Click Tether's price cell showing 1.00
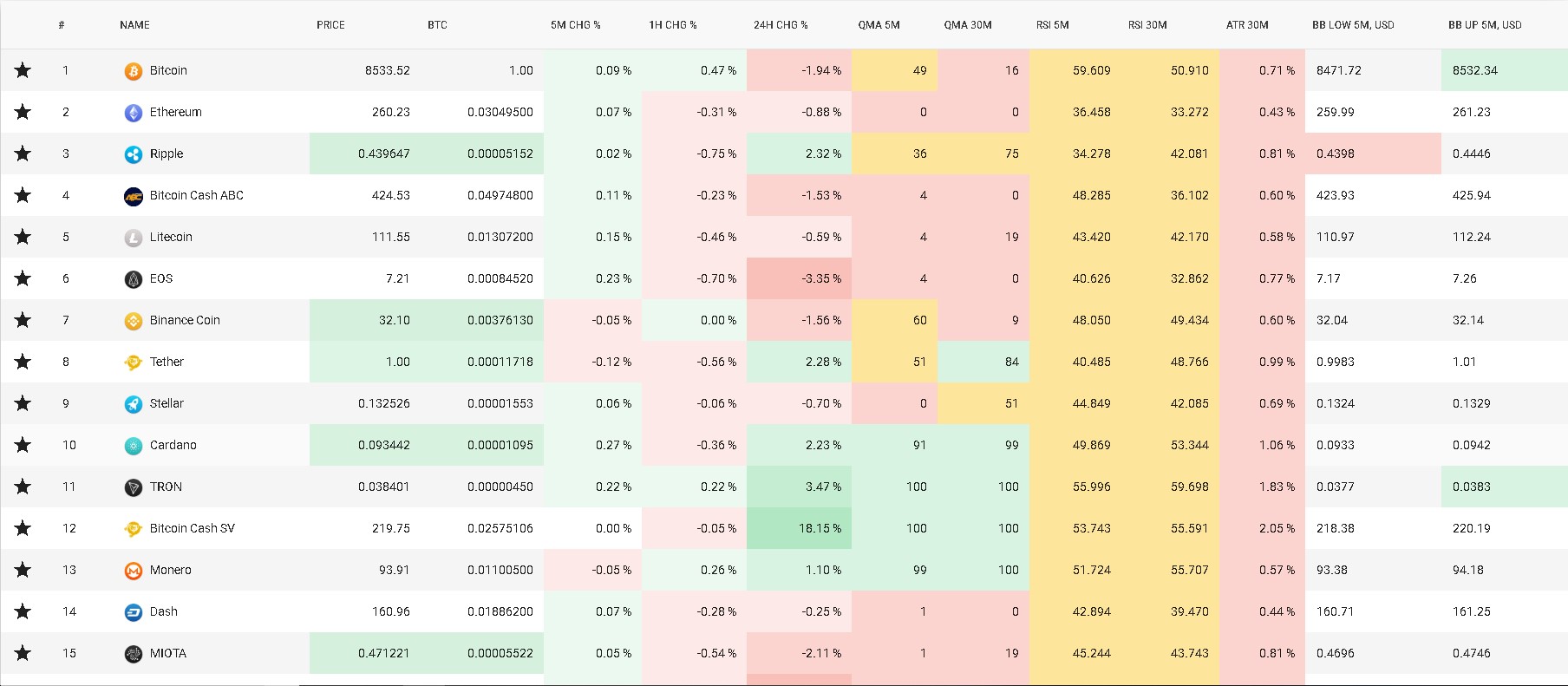The image size is (1568, 686). click(397, 362)
